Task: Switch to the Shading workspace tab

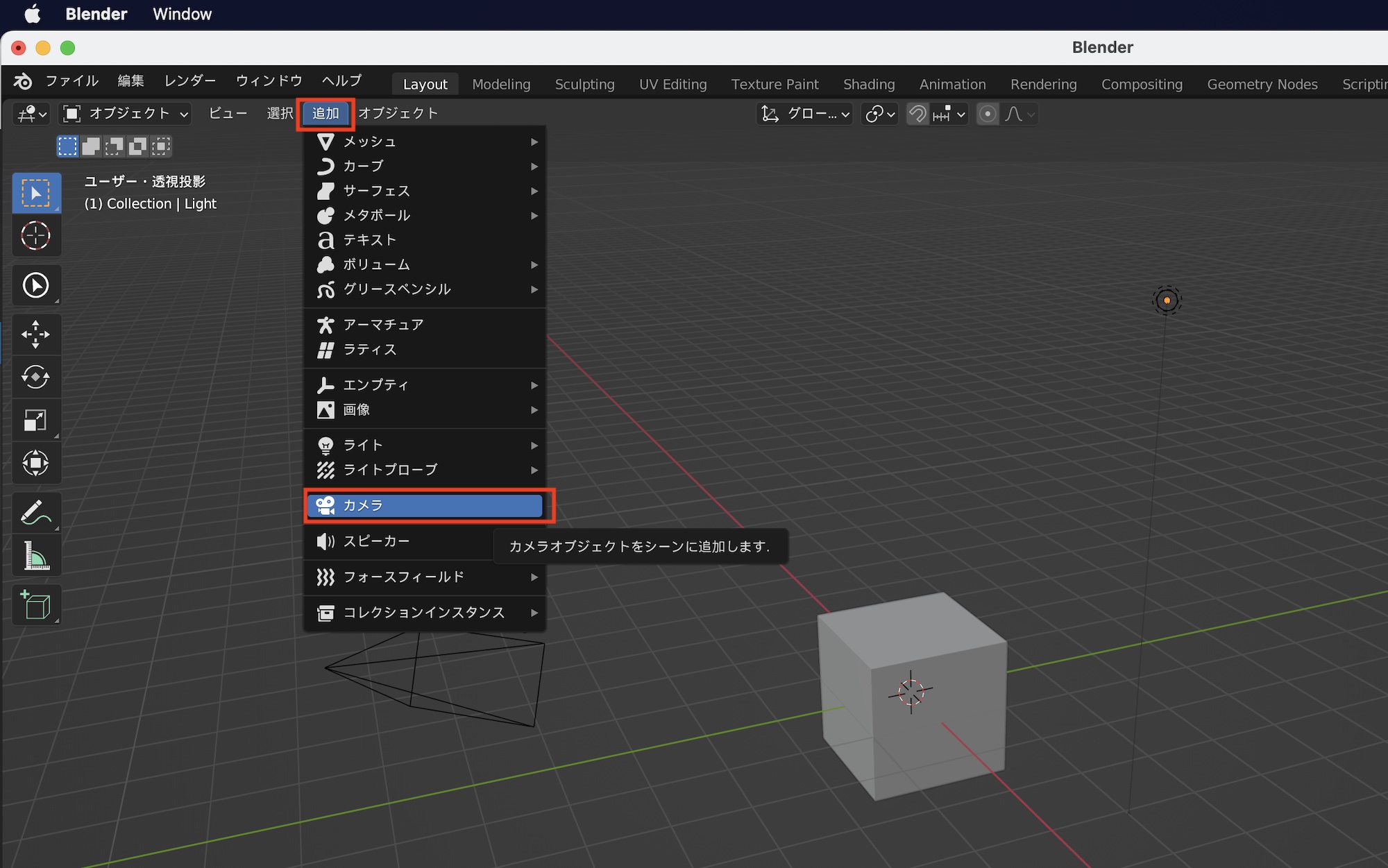Action: click(x=868, y=84)
